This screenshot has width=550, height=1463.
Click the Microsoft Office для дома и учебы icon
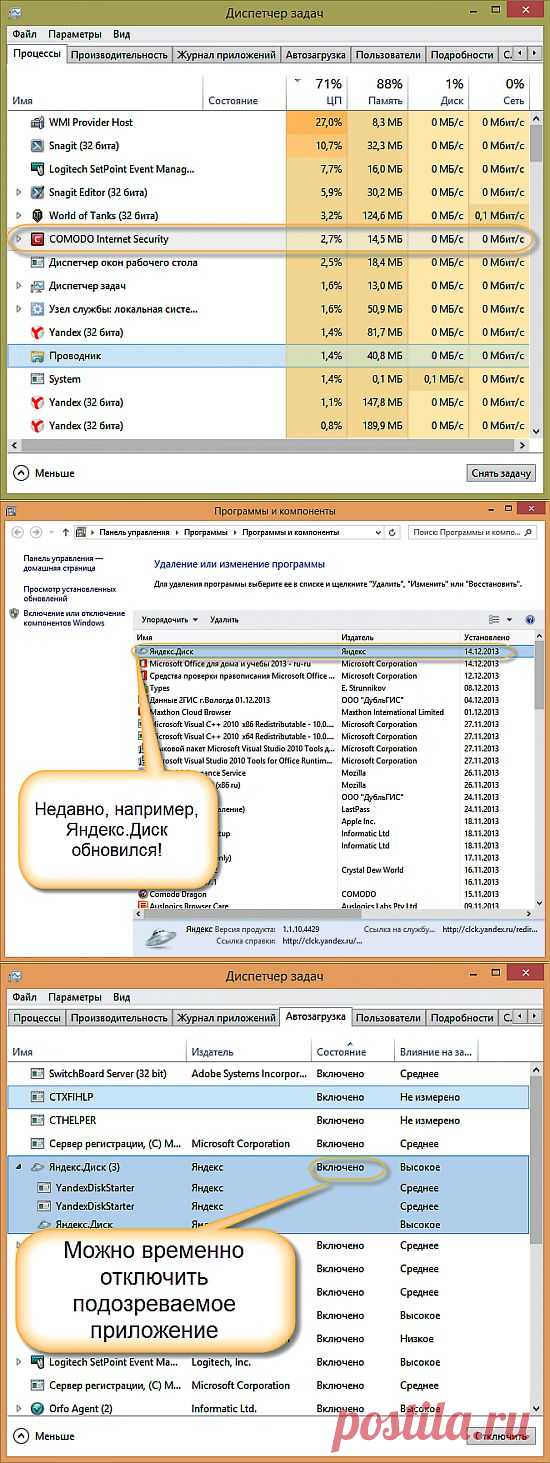tap(143, 663)
